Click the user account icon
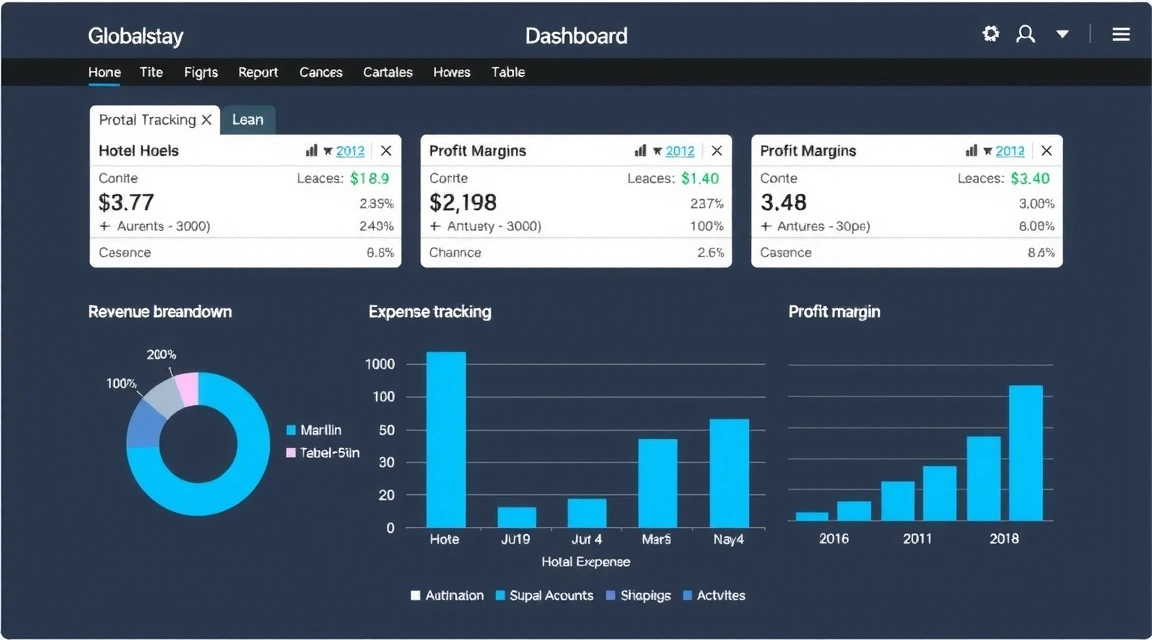The image size is (1152, 640). coord(1025,33)
